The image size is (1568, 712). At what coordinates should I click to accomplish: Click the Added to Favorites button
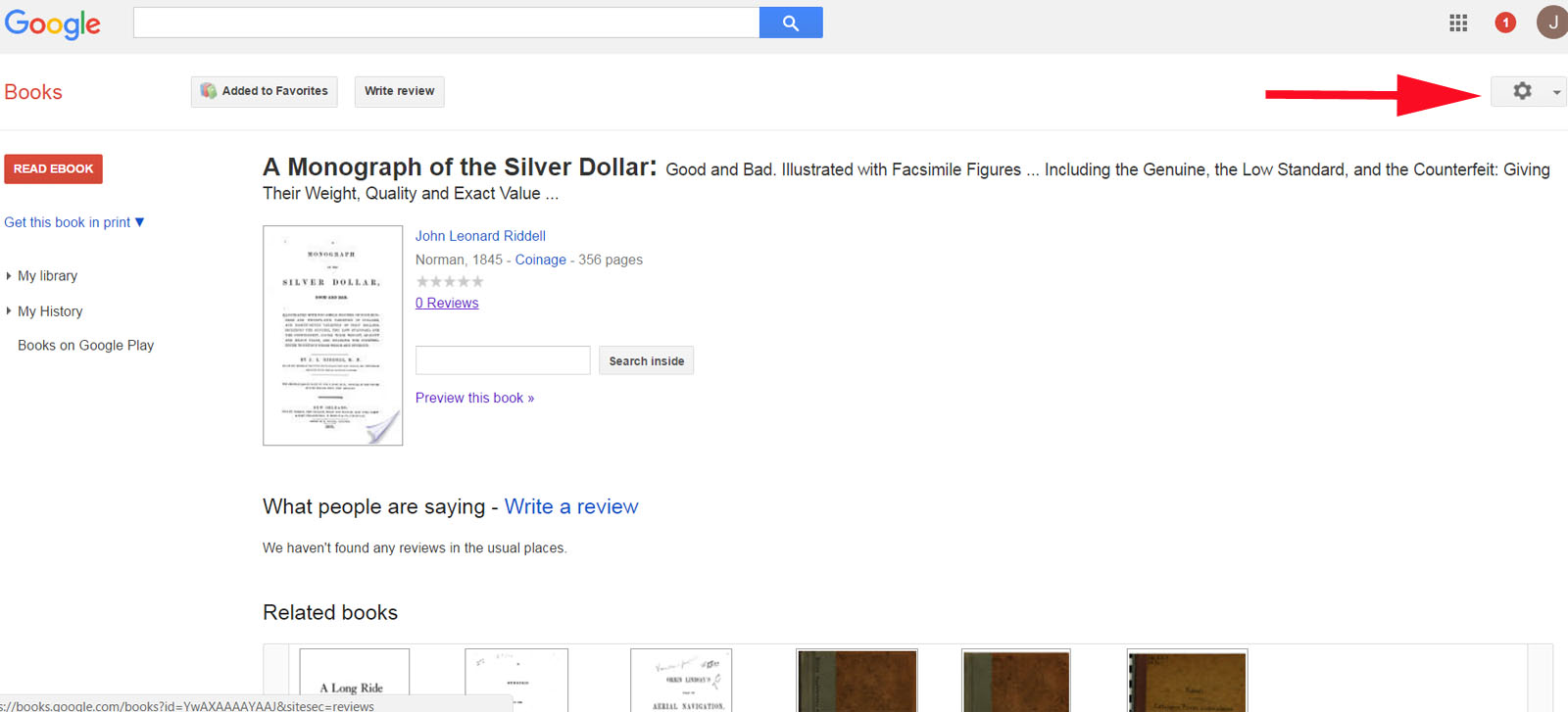click(x=265, y=91)
